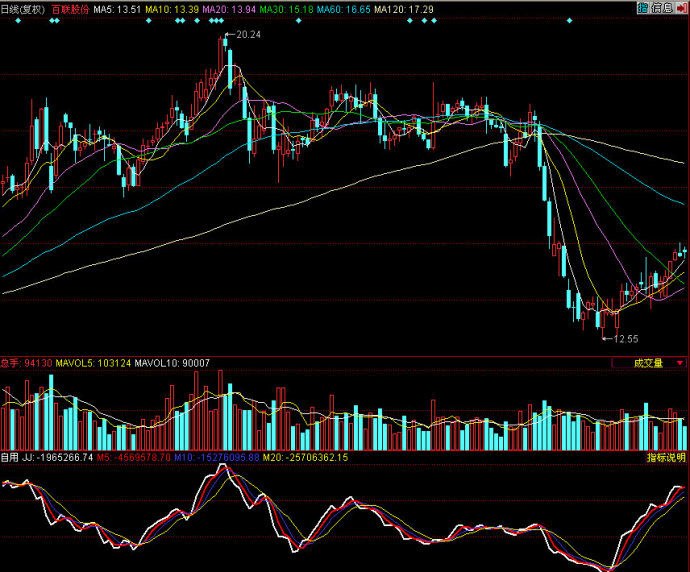Click the leftmost cyan info diamond marker
This screenshot has height=572, width=690.
[18, 21]
